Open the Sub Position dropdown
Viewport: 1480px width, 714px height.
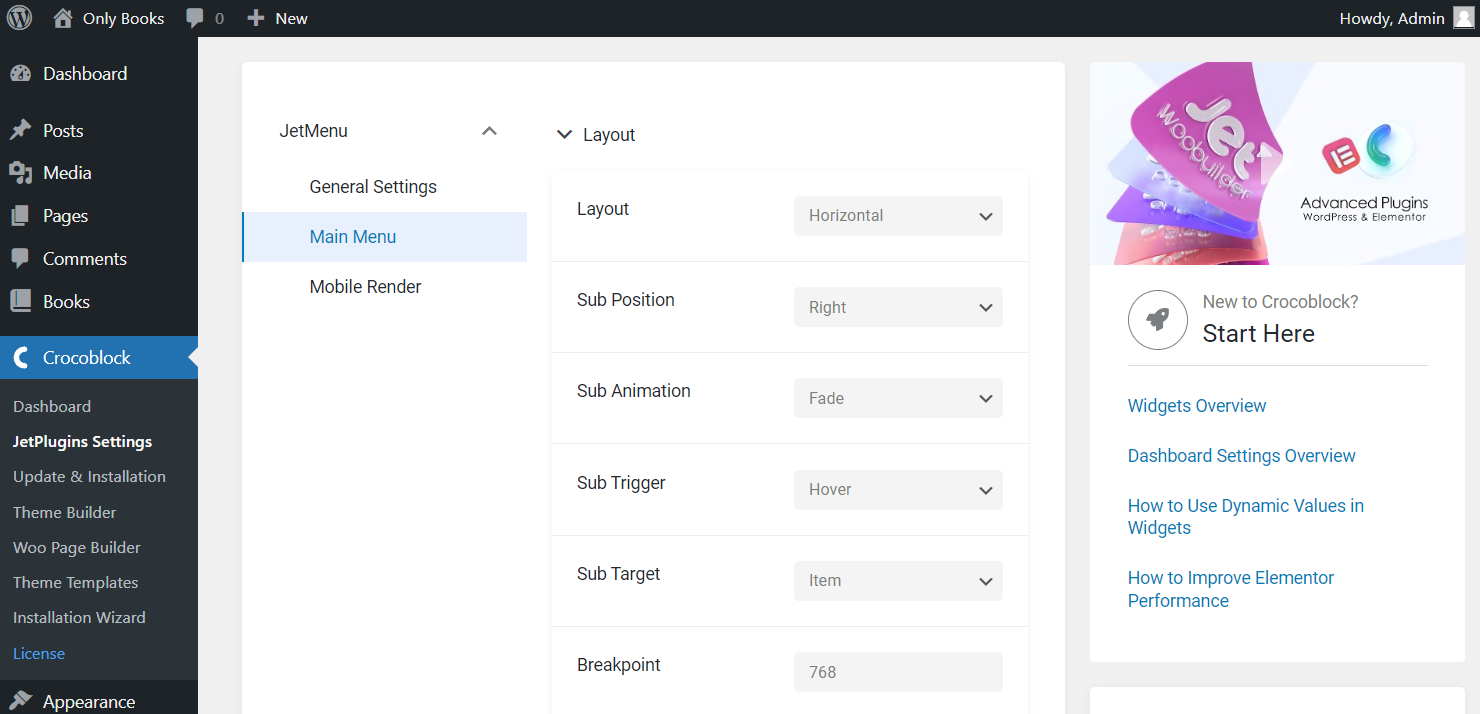[x=898, y=307]
